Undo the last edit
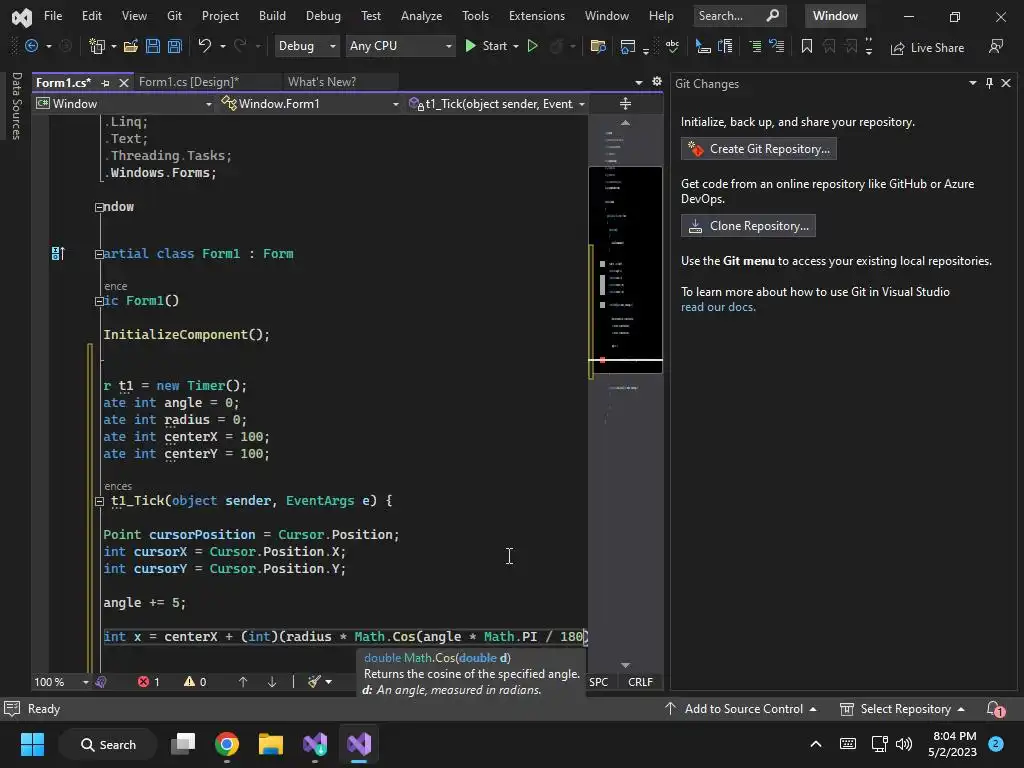This screenshot has height=768, width=1024. point(205,46)
